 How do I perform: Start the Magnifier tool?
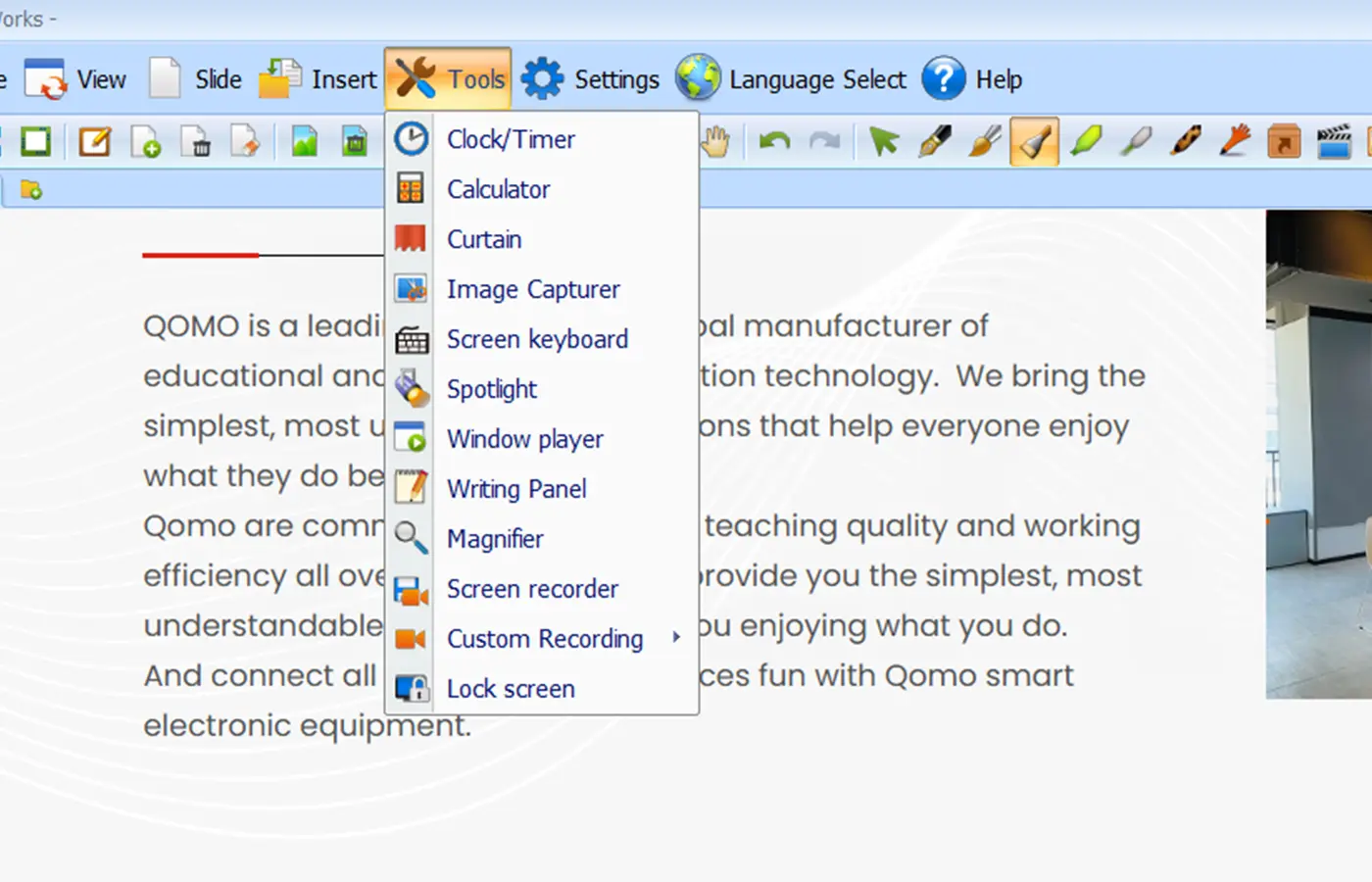click(x=542, y=539)
